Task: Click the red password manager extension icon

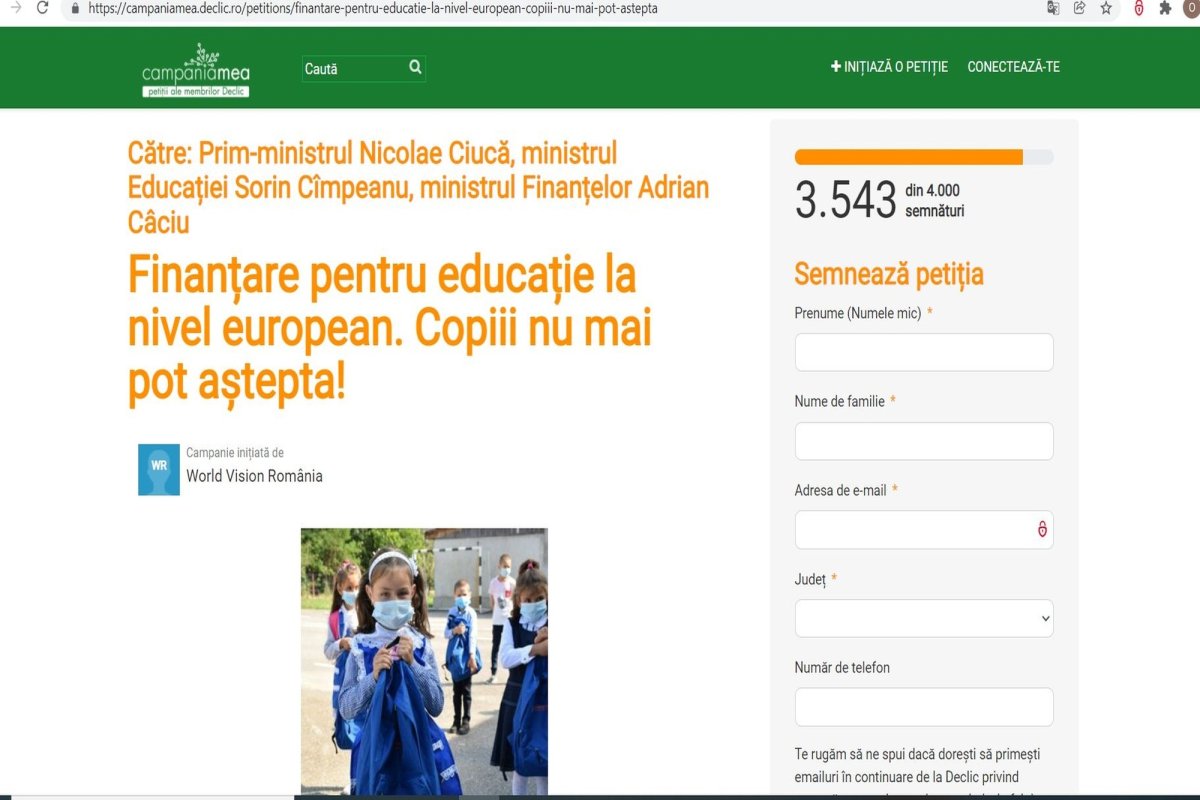Action: click(x=1140, y=8)
